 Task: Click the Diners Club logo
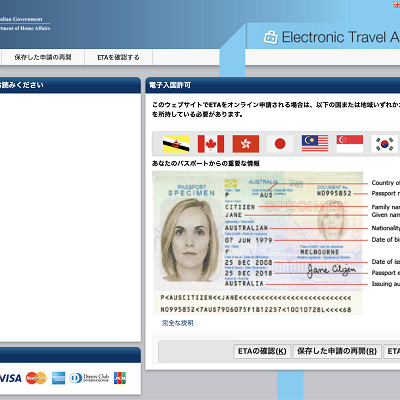pos(89,378)
